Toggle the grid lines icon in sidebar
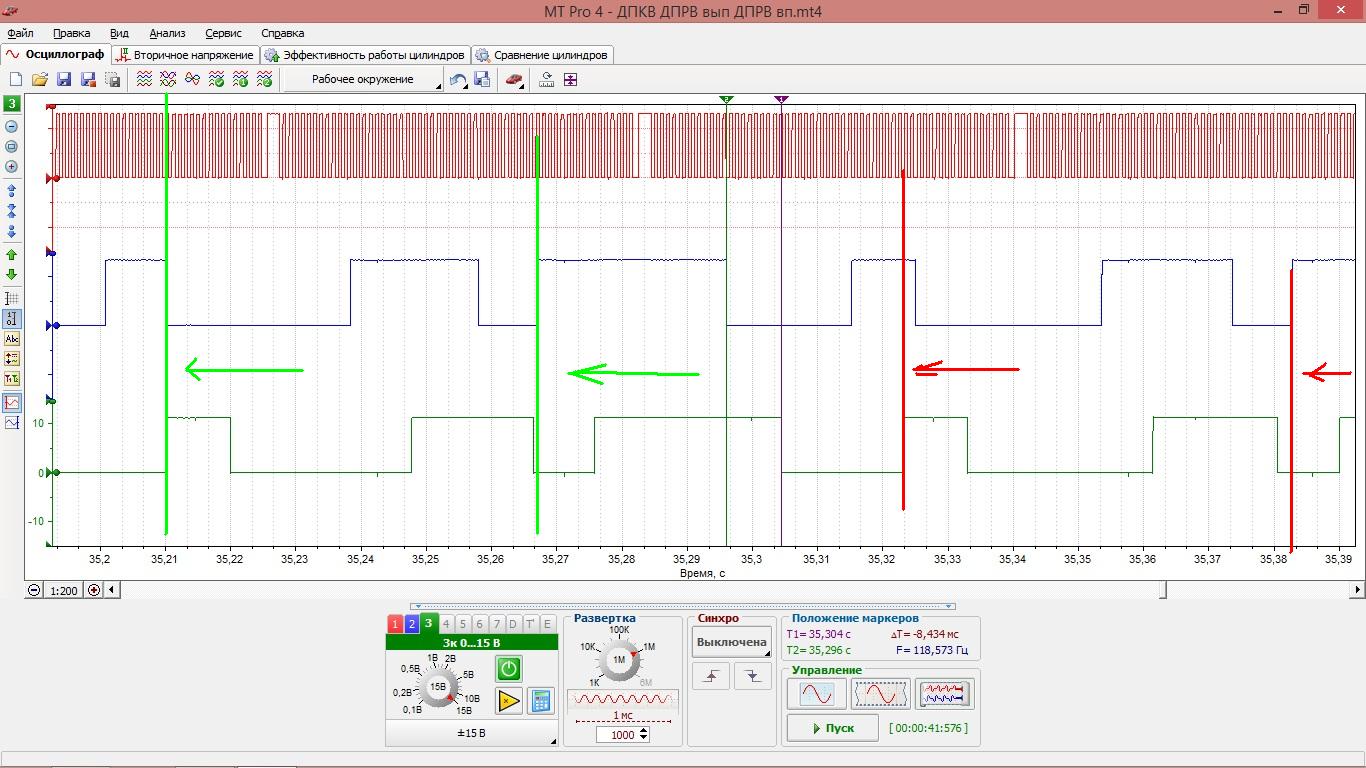 [x=12, y=299]
